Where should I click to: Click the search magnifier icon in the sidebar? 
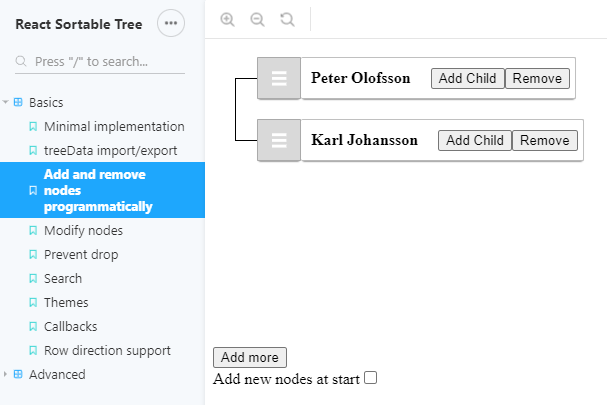[x=21, y=61]
